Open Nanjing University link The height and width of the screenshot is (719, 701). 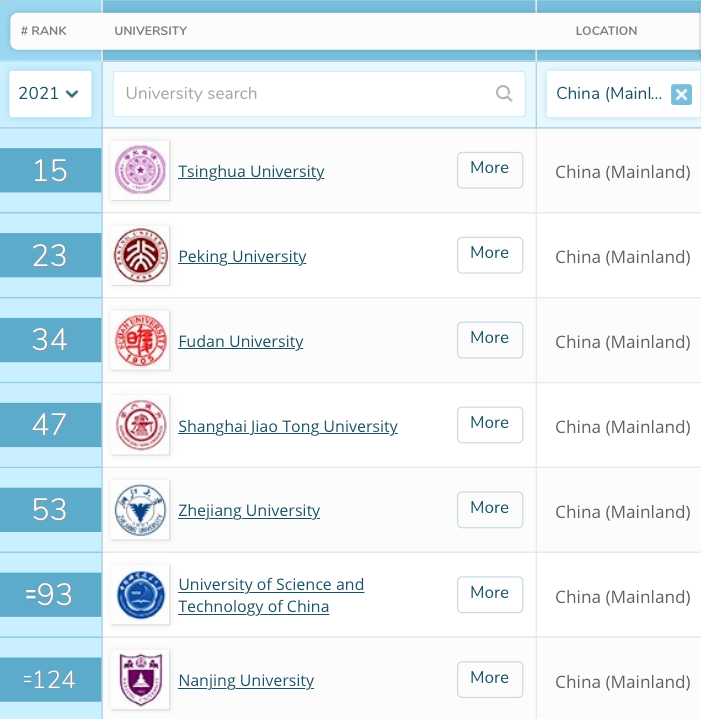point(246,680)
